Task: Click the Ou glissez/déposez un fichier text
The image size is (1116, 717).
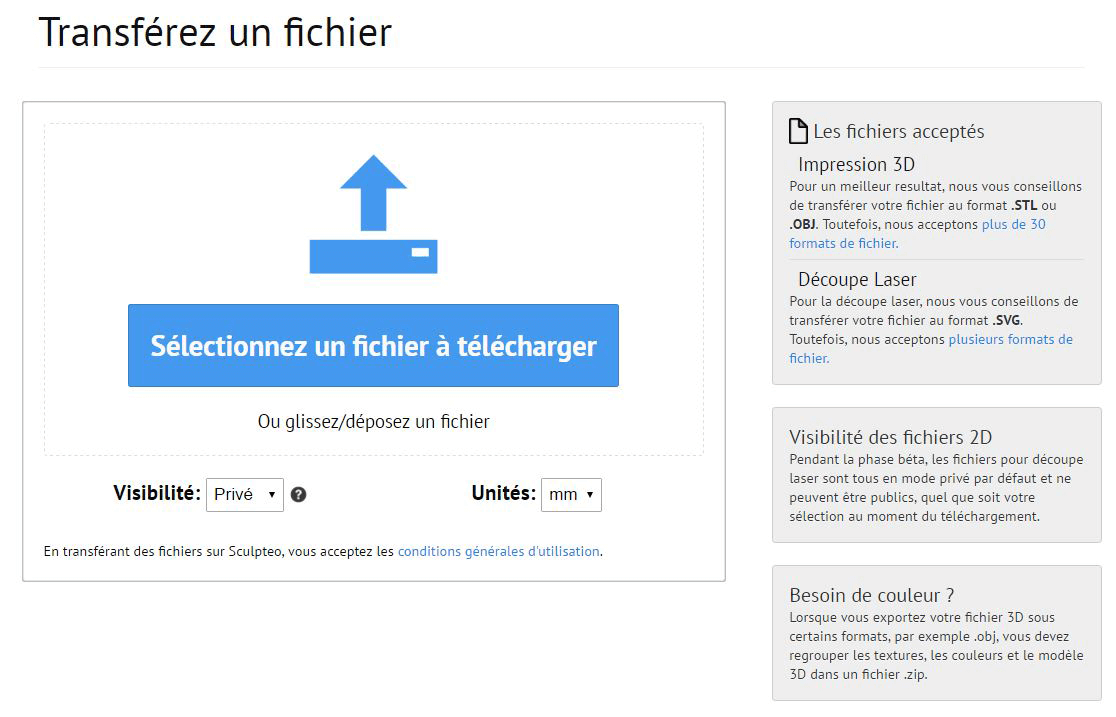Action: [374, 422]
